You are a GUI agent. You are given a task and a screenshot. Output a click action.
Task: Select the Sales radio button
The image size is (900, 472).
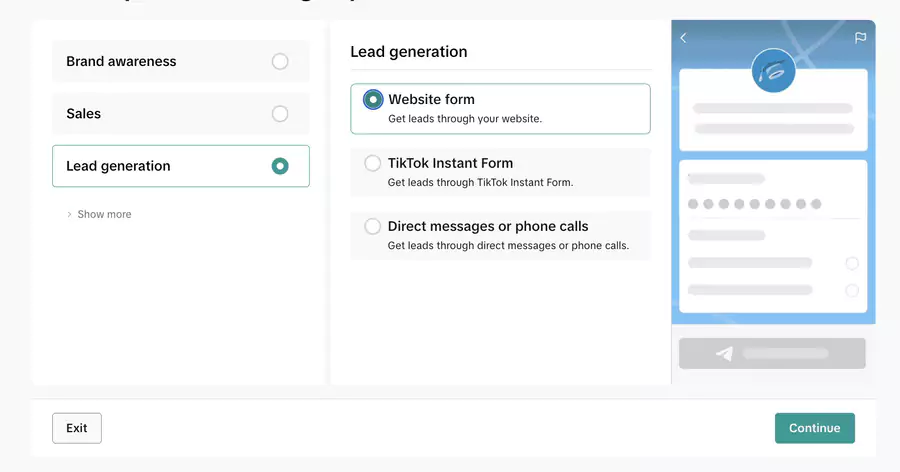pyautogui.click(x=280, y=114)
